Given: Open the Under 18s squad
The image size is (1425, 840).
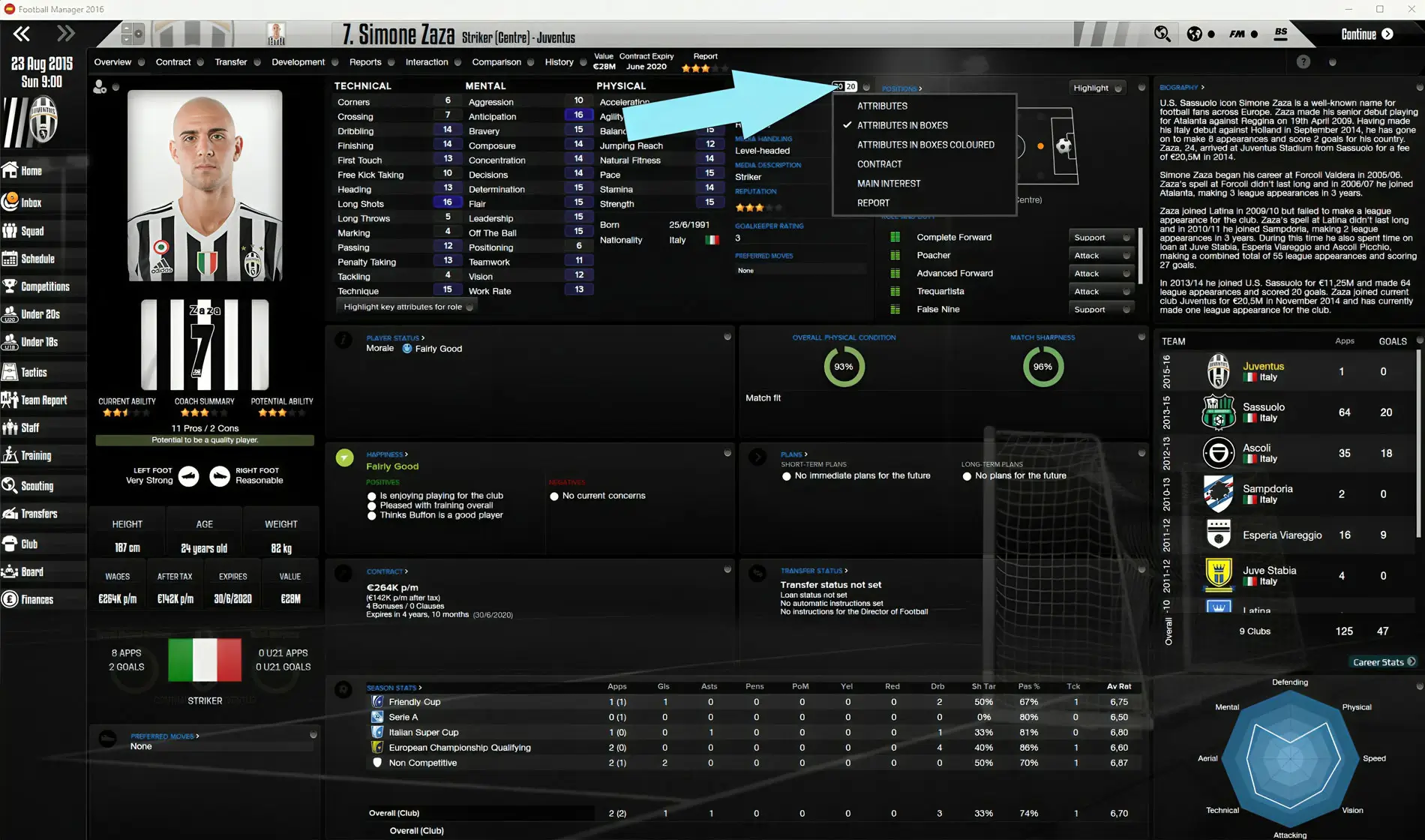Looking at the screenshot, I should (x=43, y=342).
